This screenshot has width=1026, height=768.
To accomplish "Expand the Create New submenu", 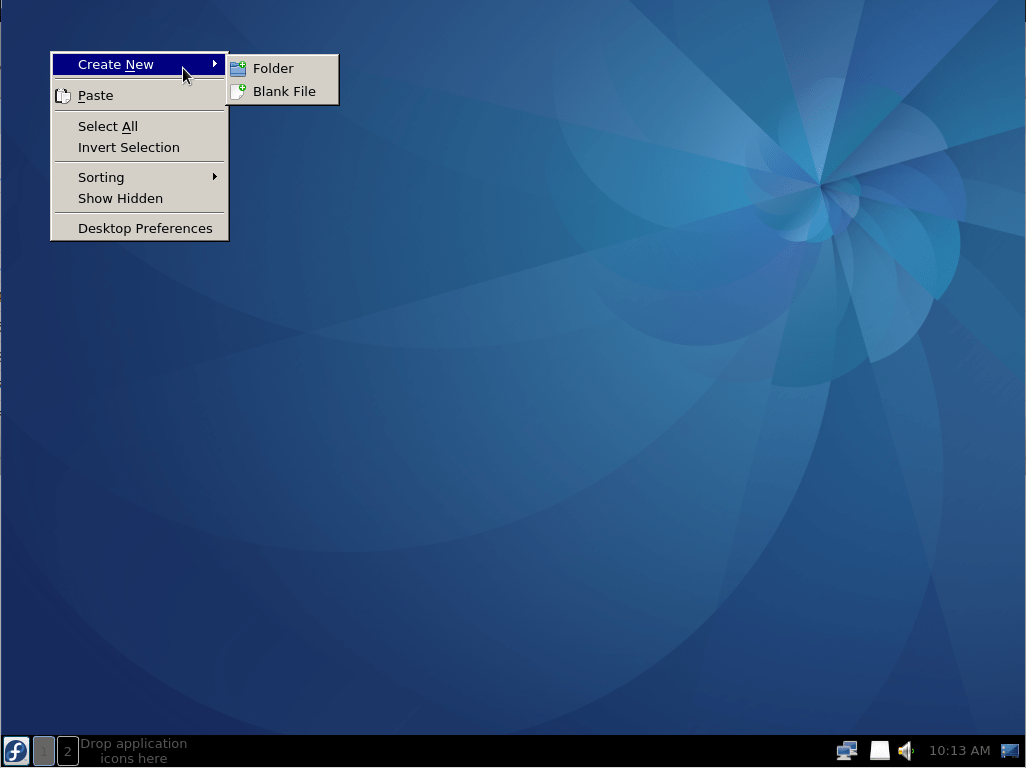I will pyautogui.click(x=115, y=64).
